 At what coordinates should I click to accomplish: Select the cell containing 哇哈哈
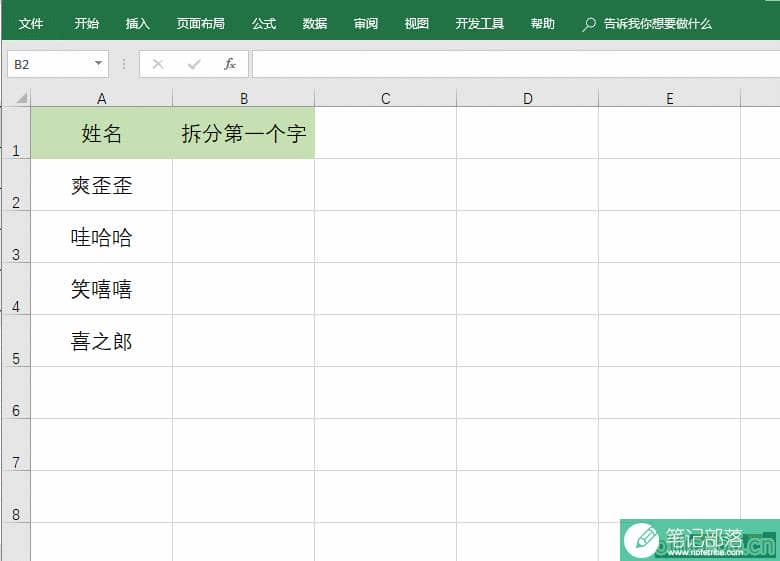[x=101, y=237]
